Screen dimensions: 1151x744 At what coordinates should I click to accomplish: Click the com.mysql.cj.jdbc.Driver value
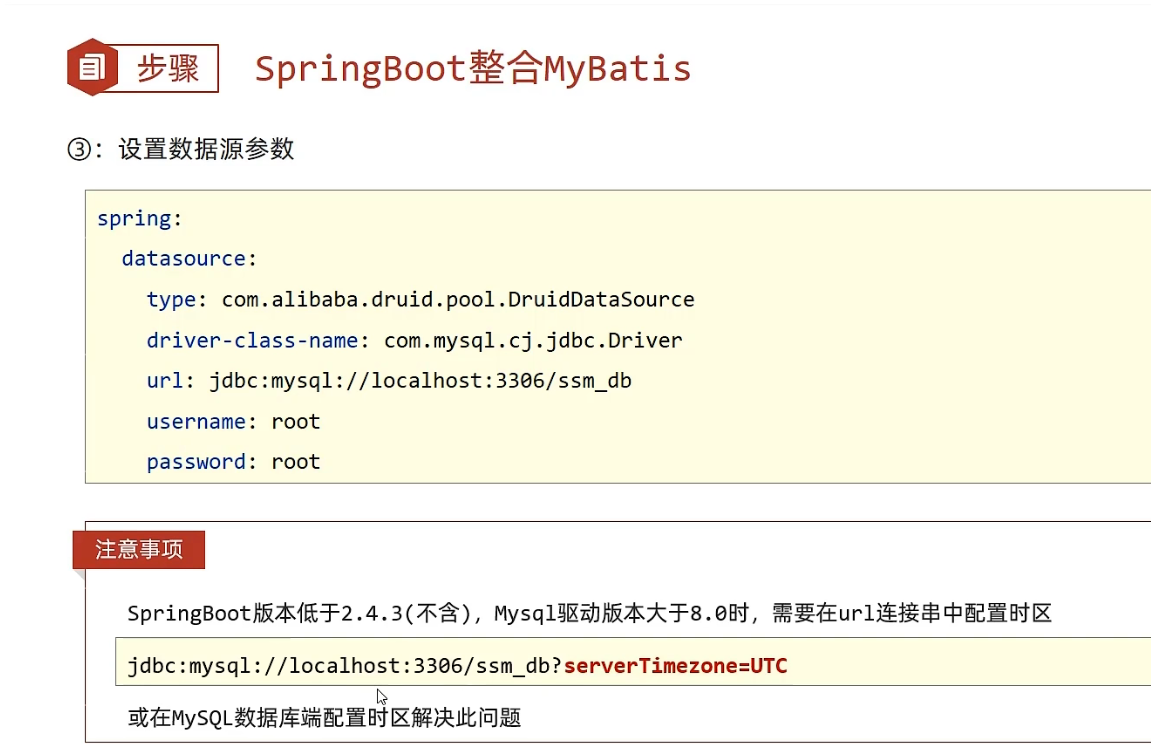(x=533, y=340)
